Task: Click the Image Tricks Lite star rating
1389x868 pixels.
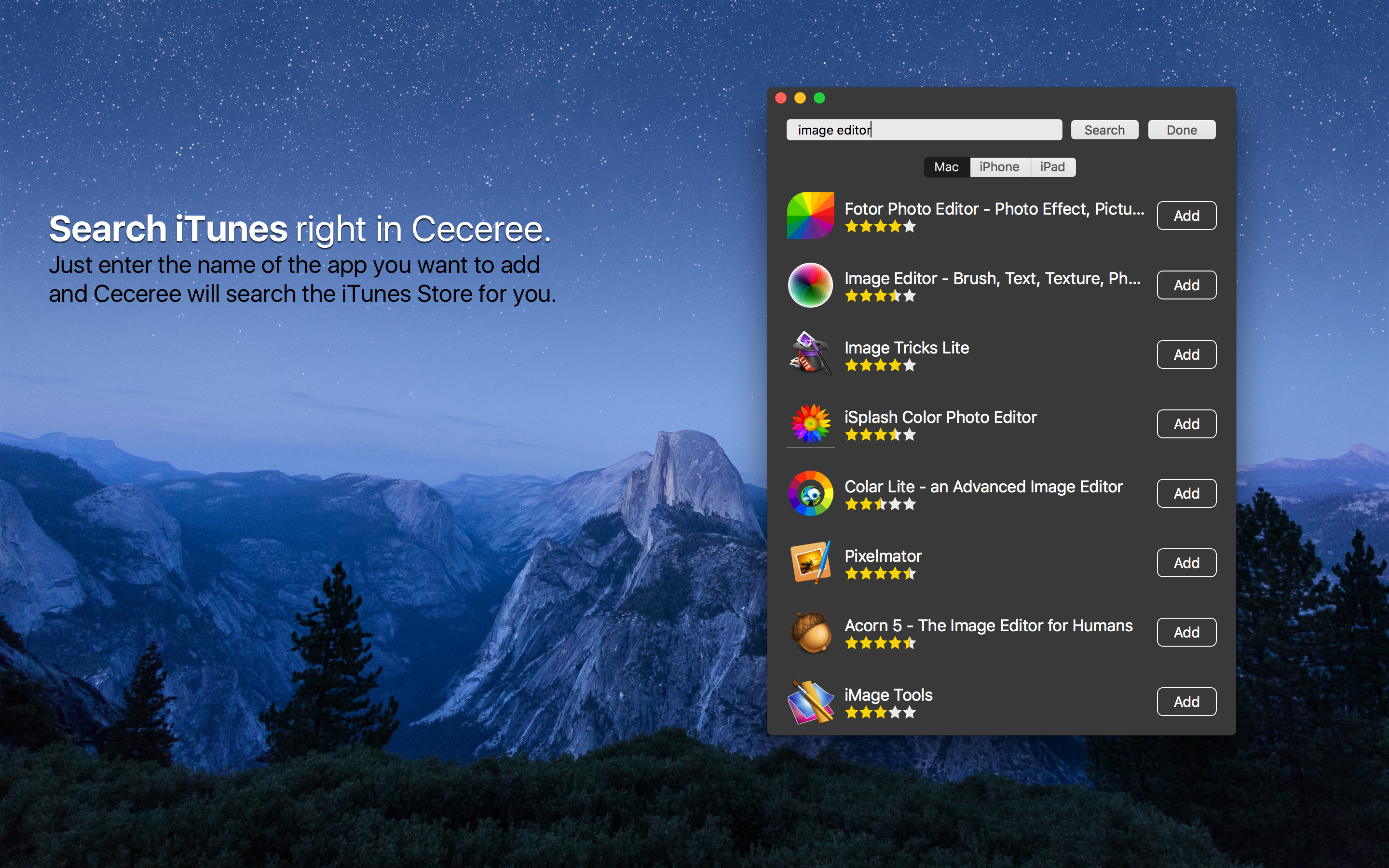Action: click(880, 366)
